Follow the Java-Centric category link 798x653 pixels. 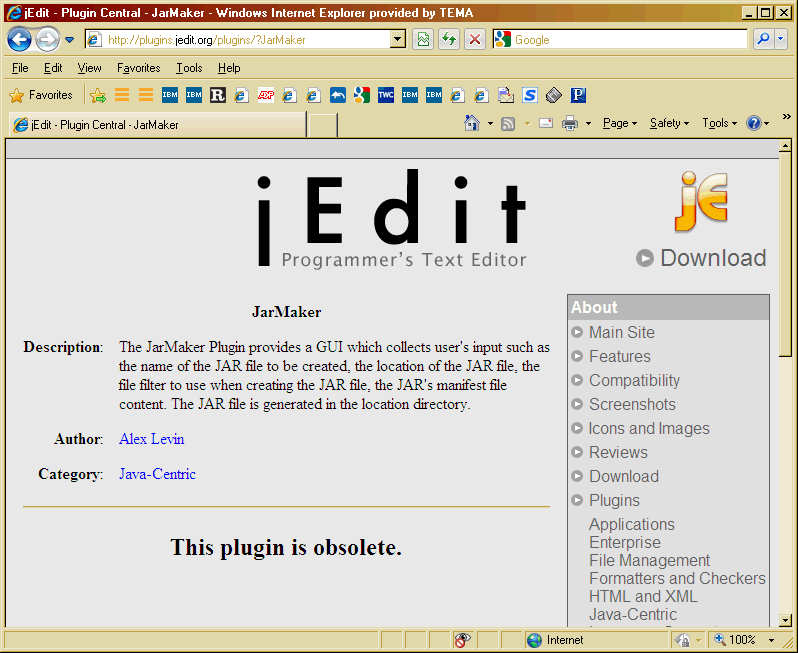click(x=157, y=474)
